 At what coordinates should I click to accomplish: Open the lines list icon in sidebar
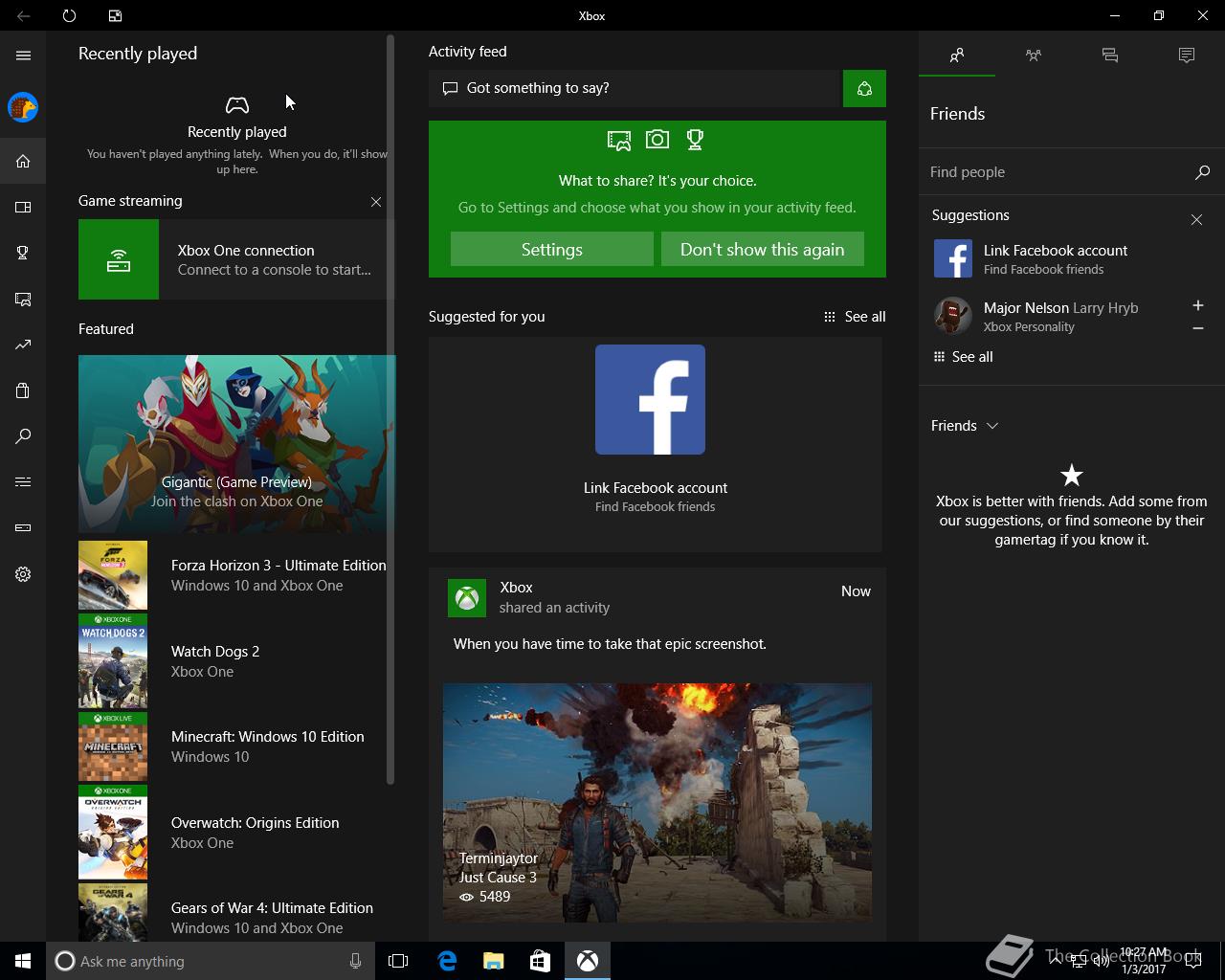[23, 481]
